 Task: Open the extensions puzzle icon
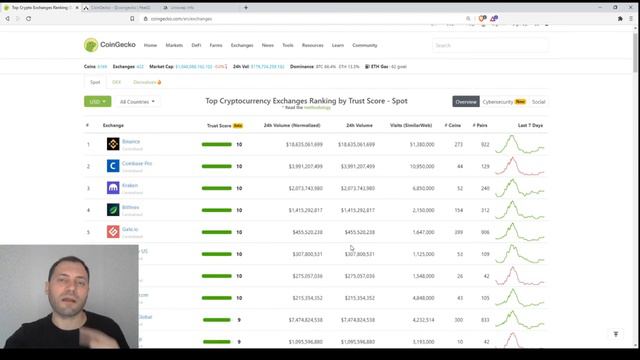[620, 19]
